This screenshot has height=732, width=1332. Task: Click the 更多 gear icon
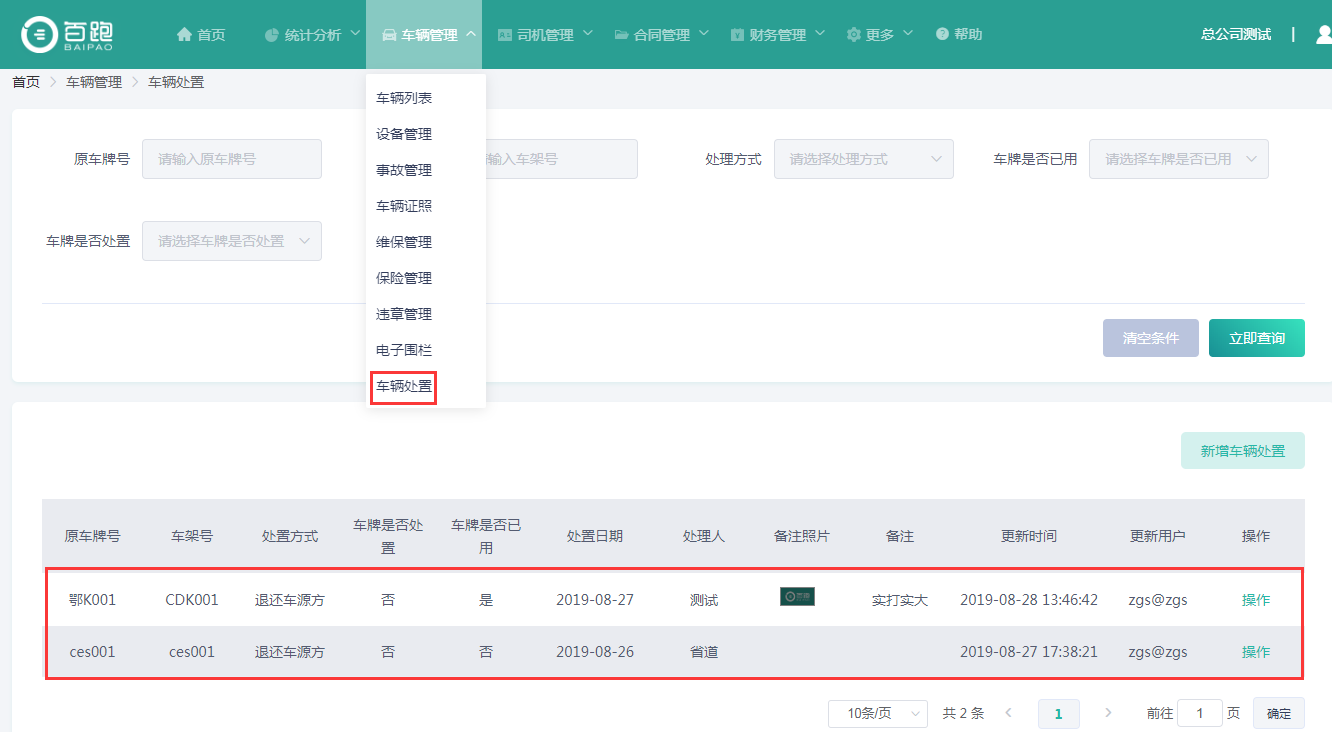click(x=853, y=35)
